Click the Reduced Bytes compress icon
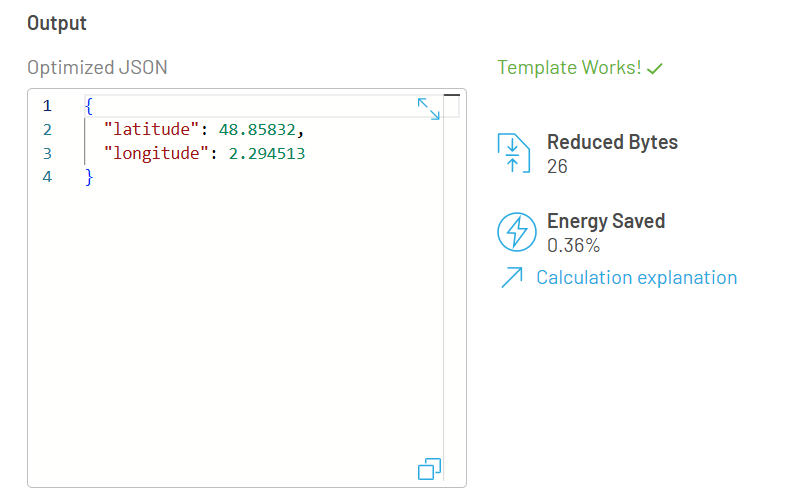 coord(512,153)
